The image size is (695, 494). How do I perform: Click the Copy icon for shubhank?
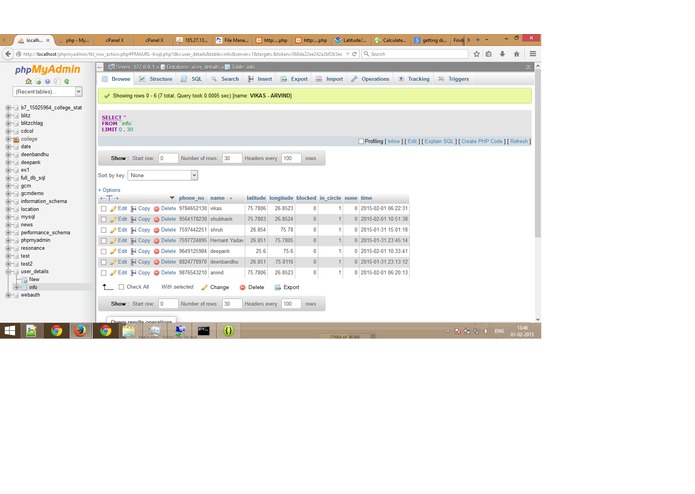(133, 219)
